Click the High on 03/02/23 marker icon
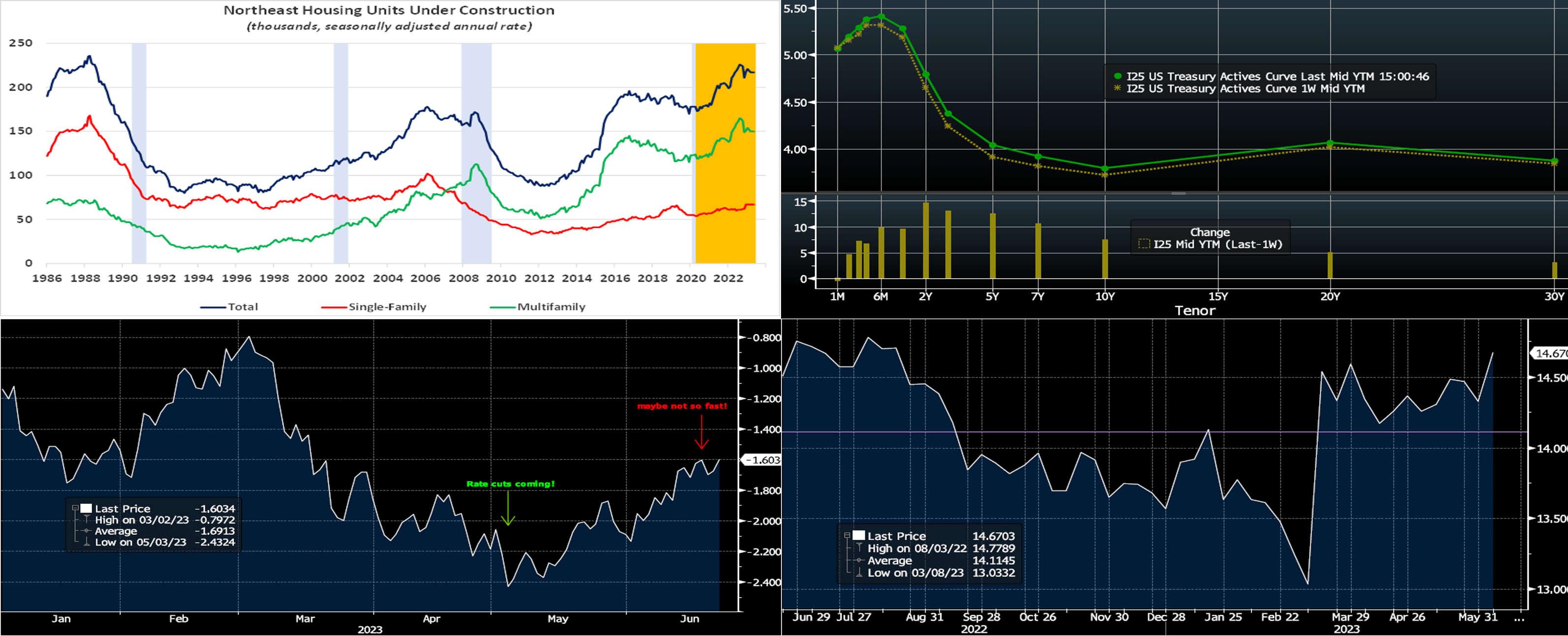 (87, 519)
